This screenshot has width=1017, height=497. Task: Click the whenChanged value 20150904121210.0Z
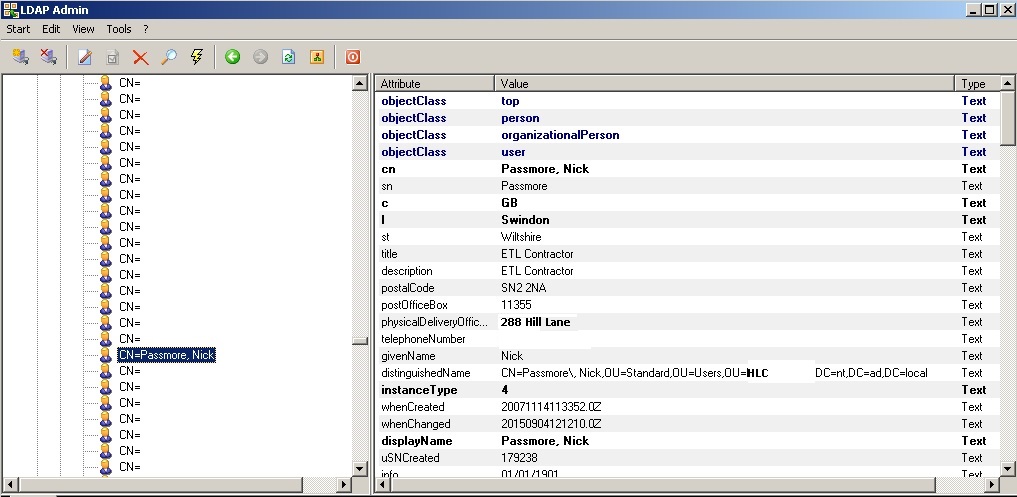(551, 424)
